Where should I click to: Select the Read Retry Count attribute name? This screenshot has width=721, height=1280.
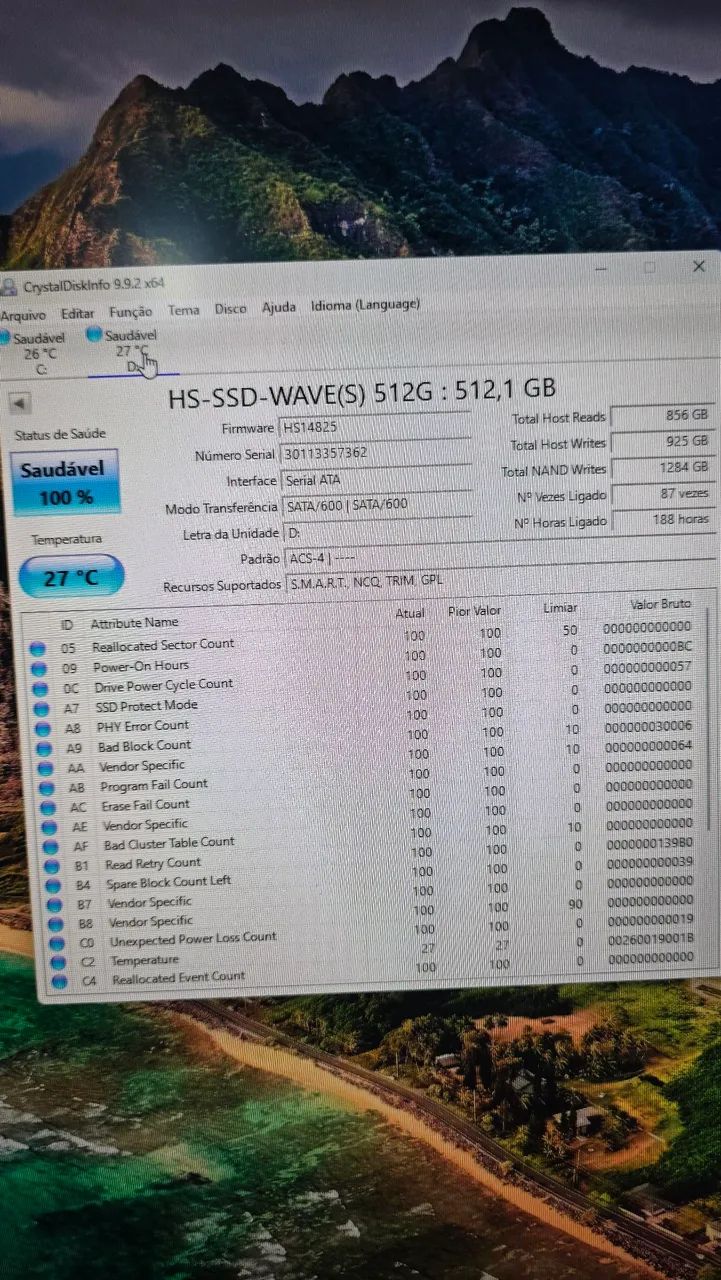154,863
